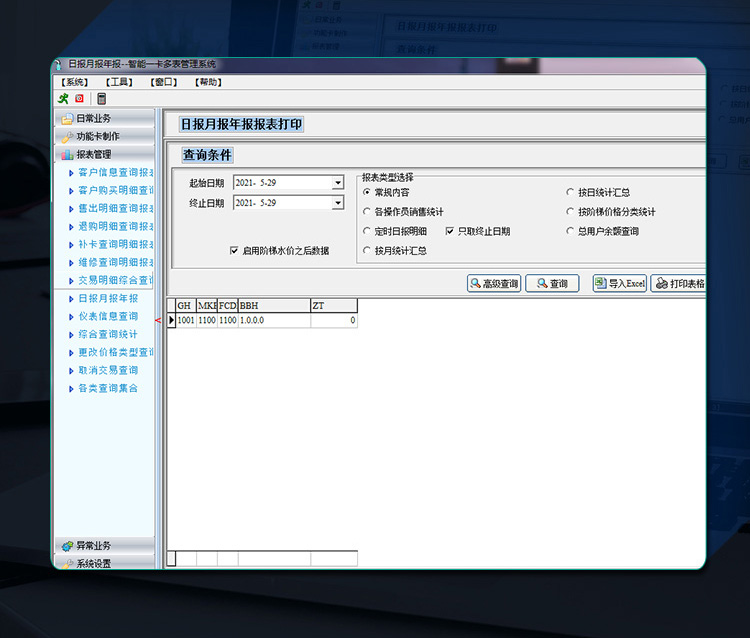Image resolution: width=750 pixels, height=638 pixels.
Task: Open the 起始日期 date dropdown
Action: 338,182
